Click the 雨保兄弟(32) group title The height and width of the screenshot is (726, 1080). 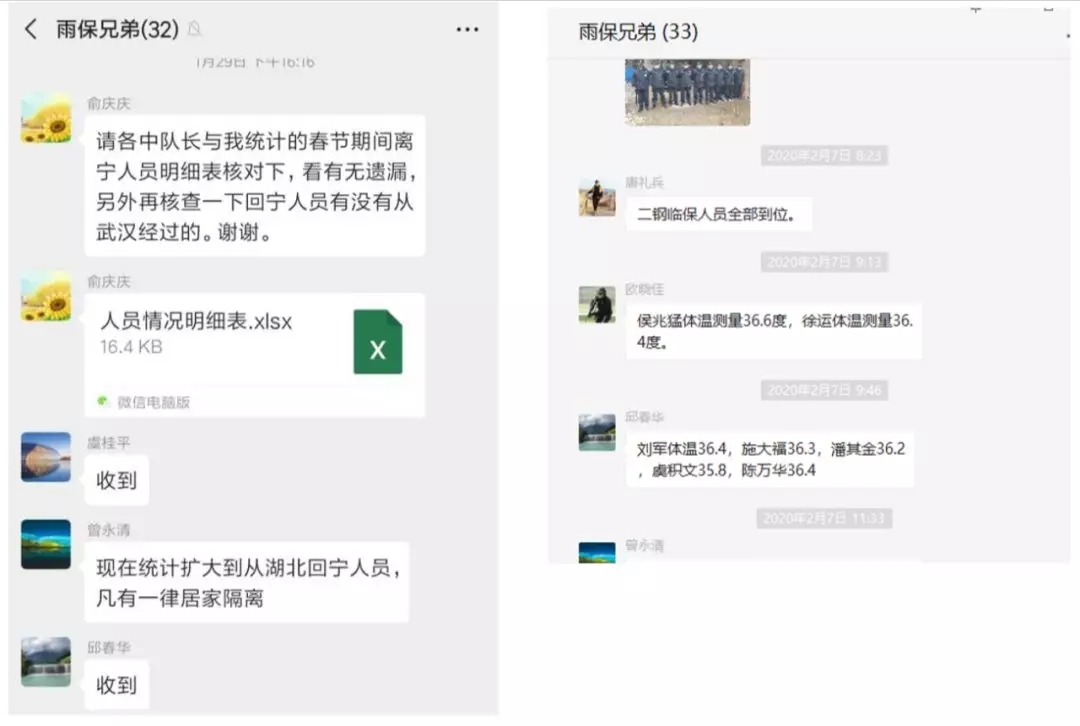coord(117,29)
